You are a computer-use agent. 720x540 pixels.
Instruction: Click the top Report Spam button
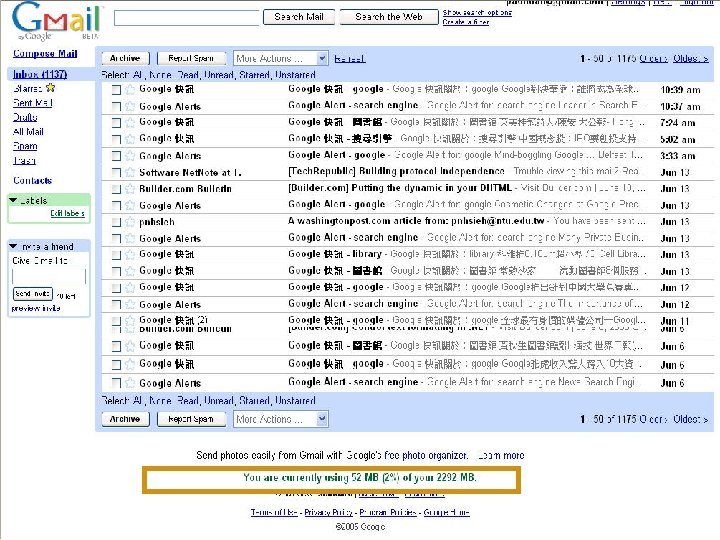point(191,58)
